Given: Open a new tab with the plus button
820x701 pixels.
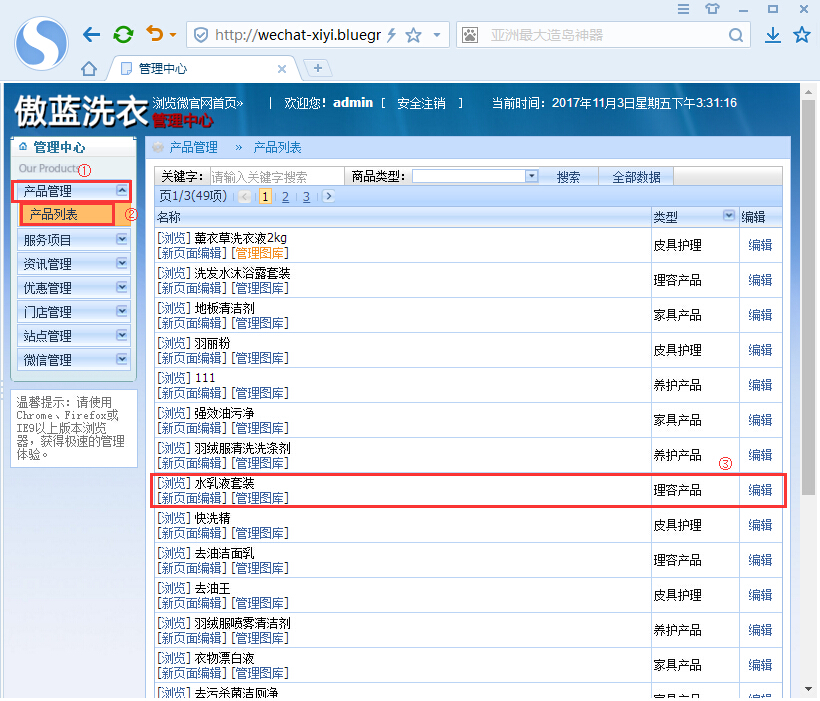Looking at the screenshot, I should coord(317,68).
